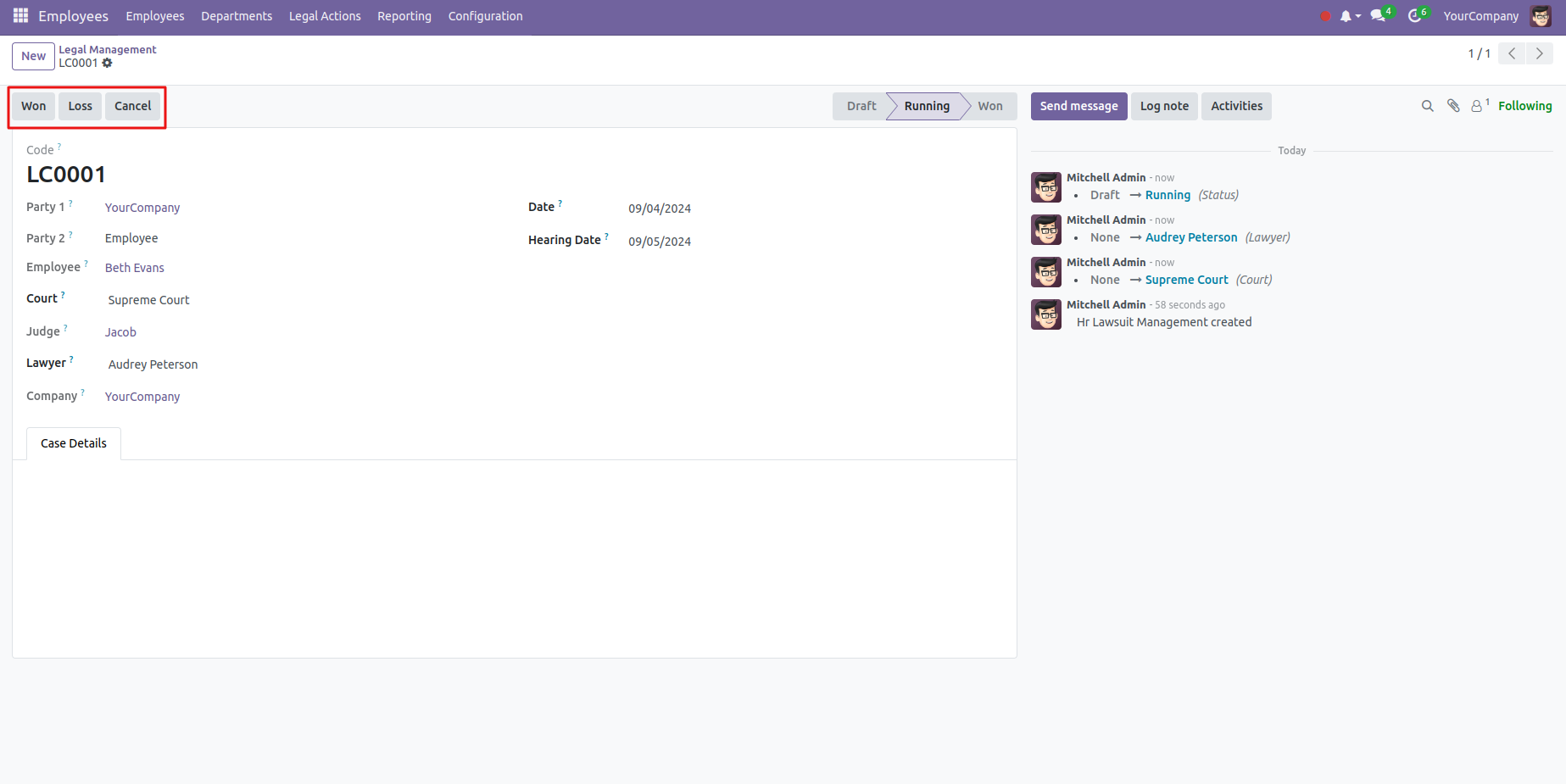Click the paperclip attachments icon
1566x784 pixels.
click(1453, 106)
